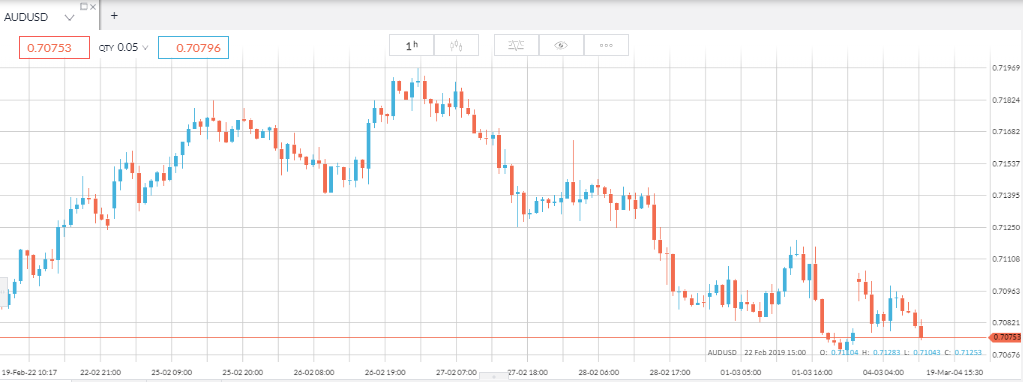Click the 26-02 19:00 time label
Screen dimensions: 1023x382
pos(384,372)
